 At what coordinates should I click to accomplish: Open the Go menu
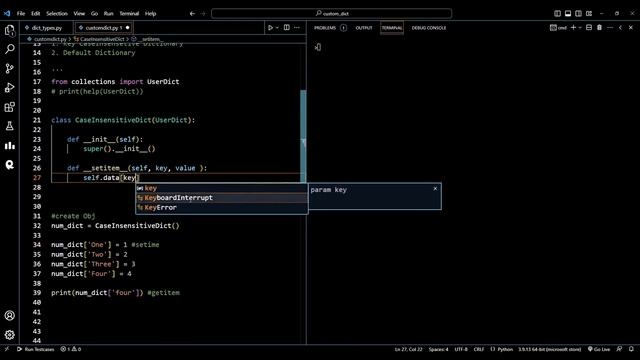[94, 13]
